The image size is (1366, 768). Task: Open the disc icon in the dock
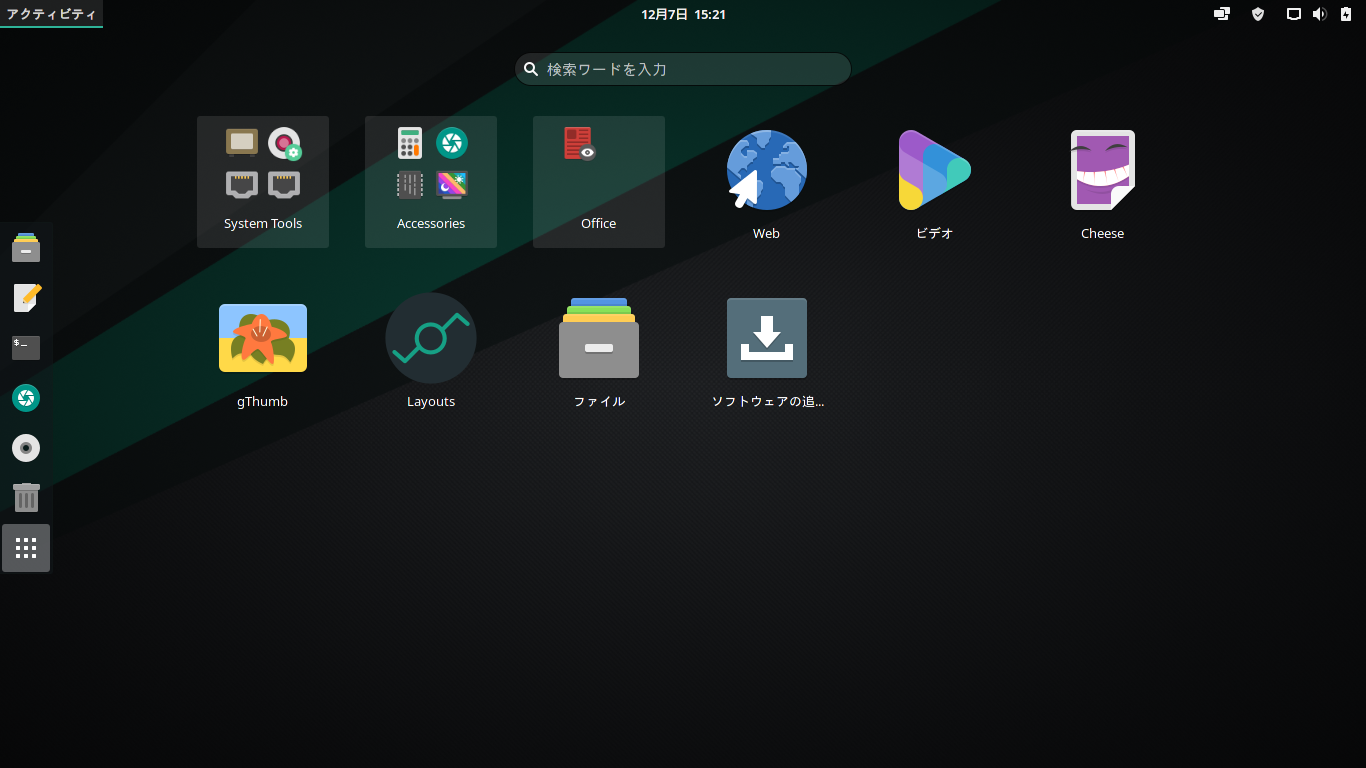[x=26, y=448]
